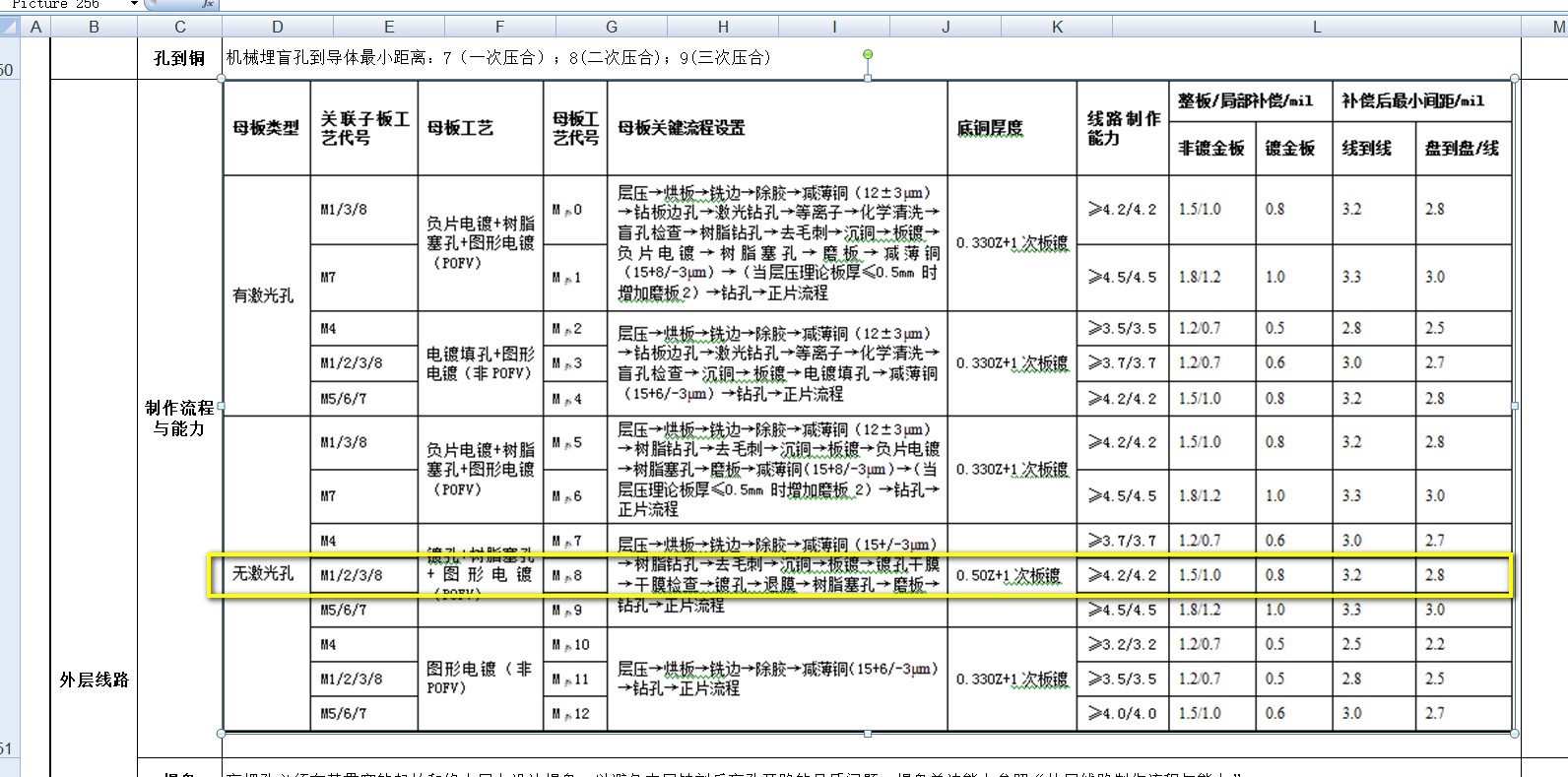The height and width of the screenshot is (777, 1568).
Task: Click the M,12 process code
Action: [570, 713]
